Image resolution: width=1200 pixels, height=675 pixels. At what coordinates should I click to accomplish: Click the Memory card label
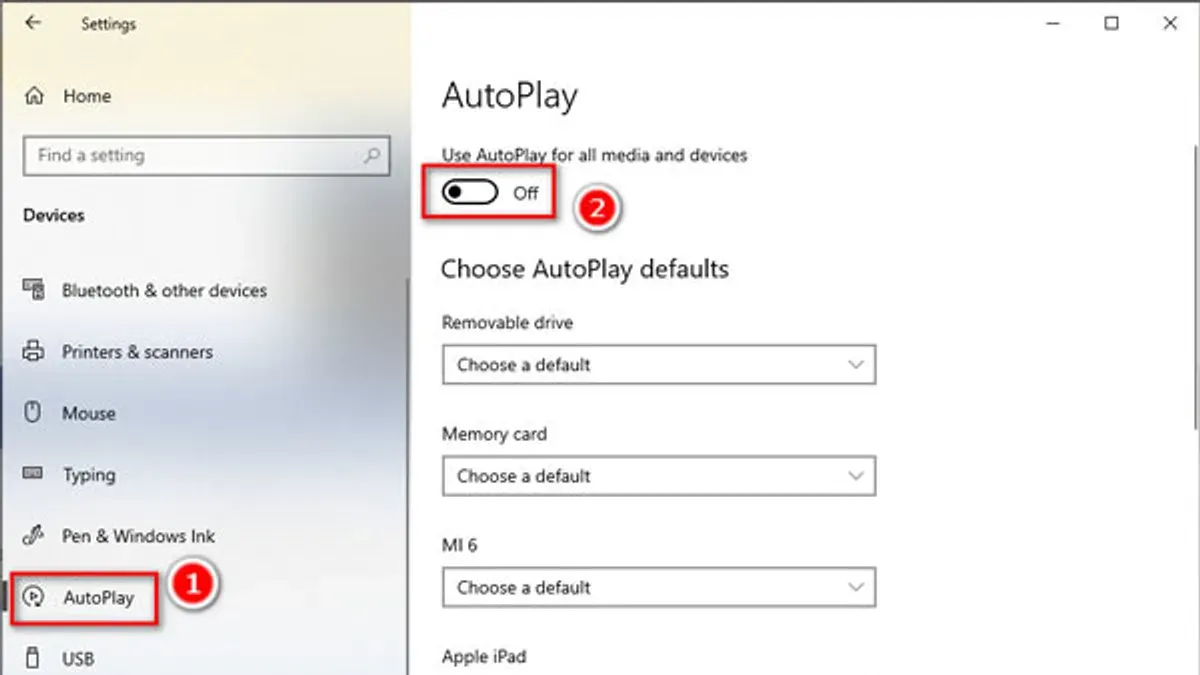pos(494,434)
